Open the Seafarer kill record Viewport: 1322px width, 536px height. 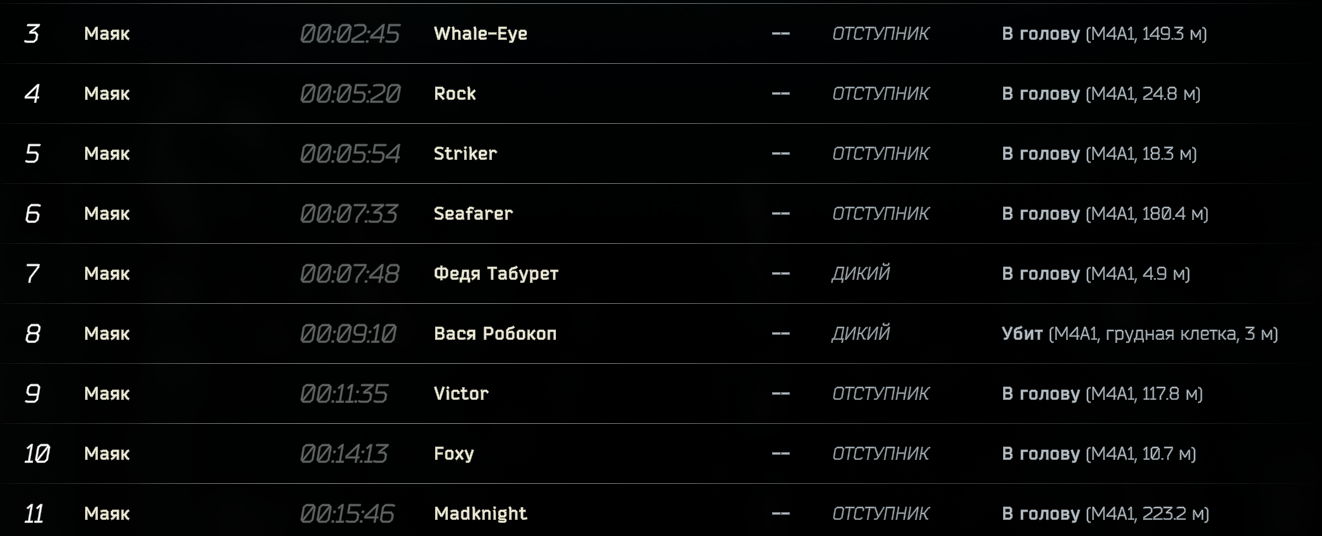point(473,214)
